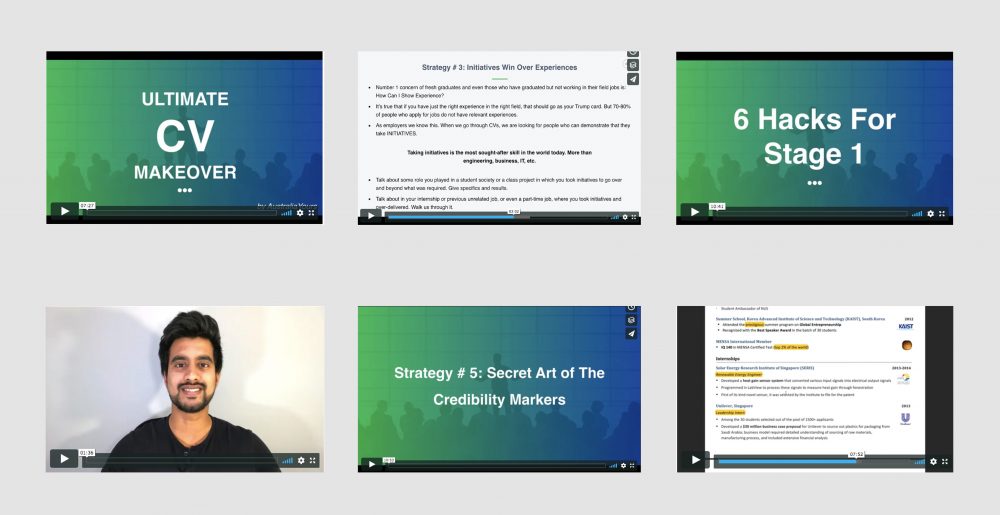Image resolution: width=1000 pixels, height=515 pixels.
Task: Adjust volume bars on Strategy # 3 video
Action: tap(615, 217)
